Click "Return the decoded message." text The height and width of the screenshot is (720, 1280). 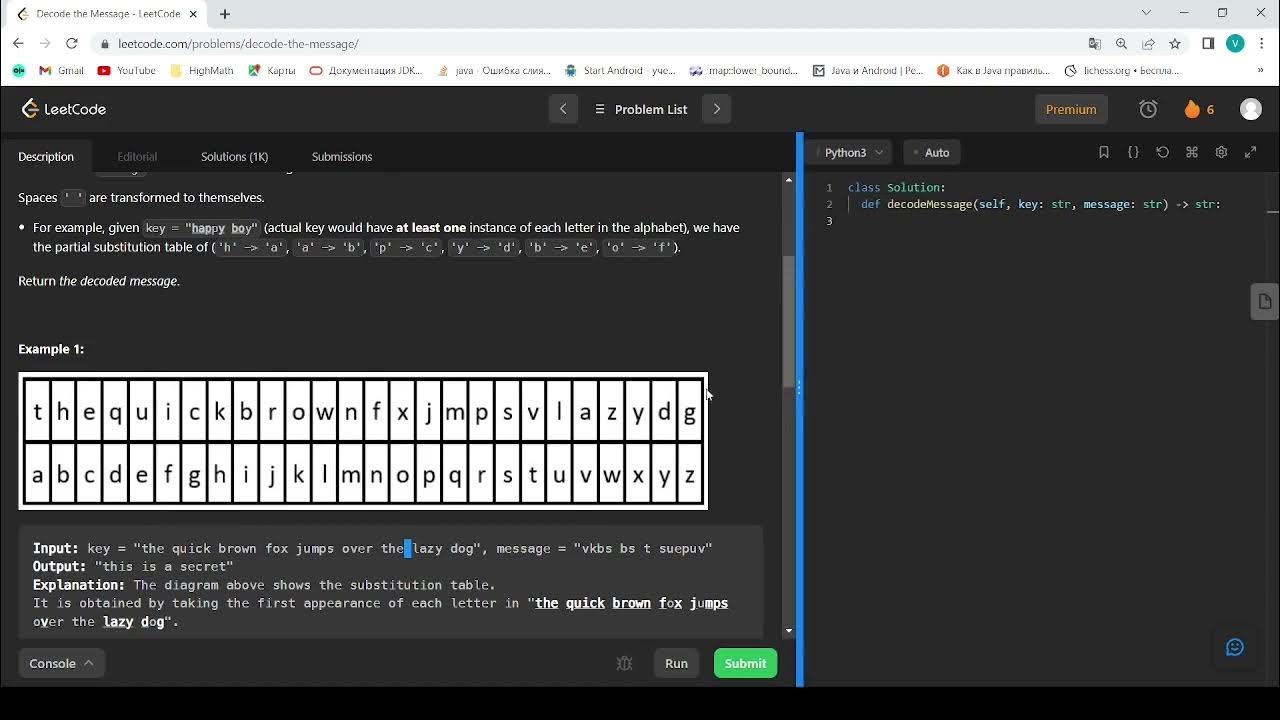click(x=99, y=281)
